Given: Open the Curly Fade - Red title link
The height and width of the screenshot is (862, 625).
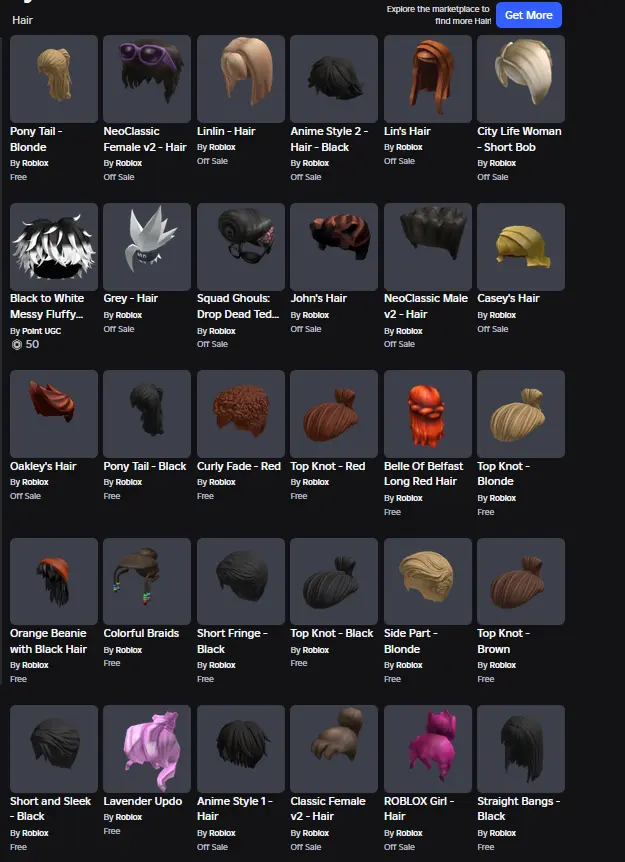Looking at the screenshot, I should coord(239,466).
